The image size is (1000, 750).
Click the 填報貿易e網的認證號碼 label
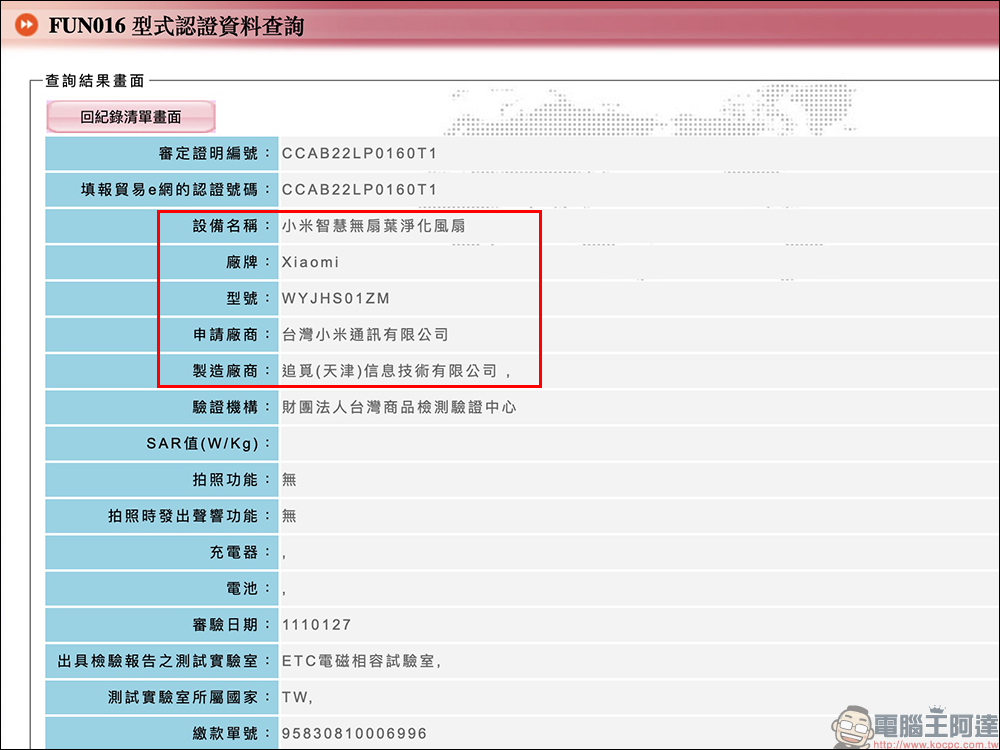(x=177, y=189)
